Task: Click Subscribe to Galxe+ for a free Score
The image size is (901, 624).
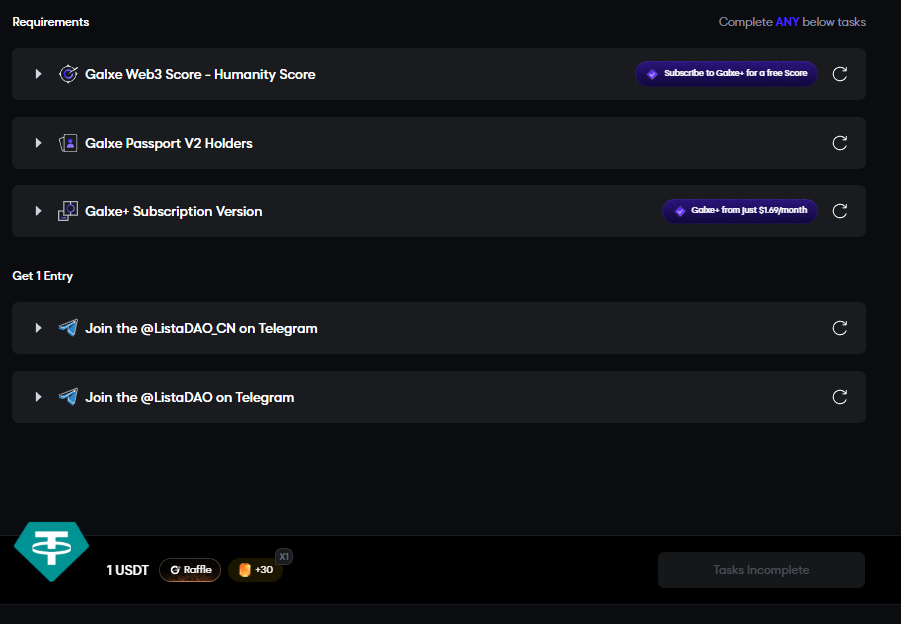Action: pyautogui.click(x=726, y=74)
